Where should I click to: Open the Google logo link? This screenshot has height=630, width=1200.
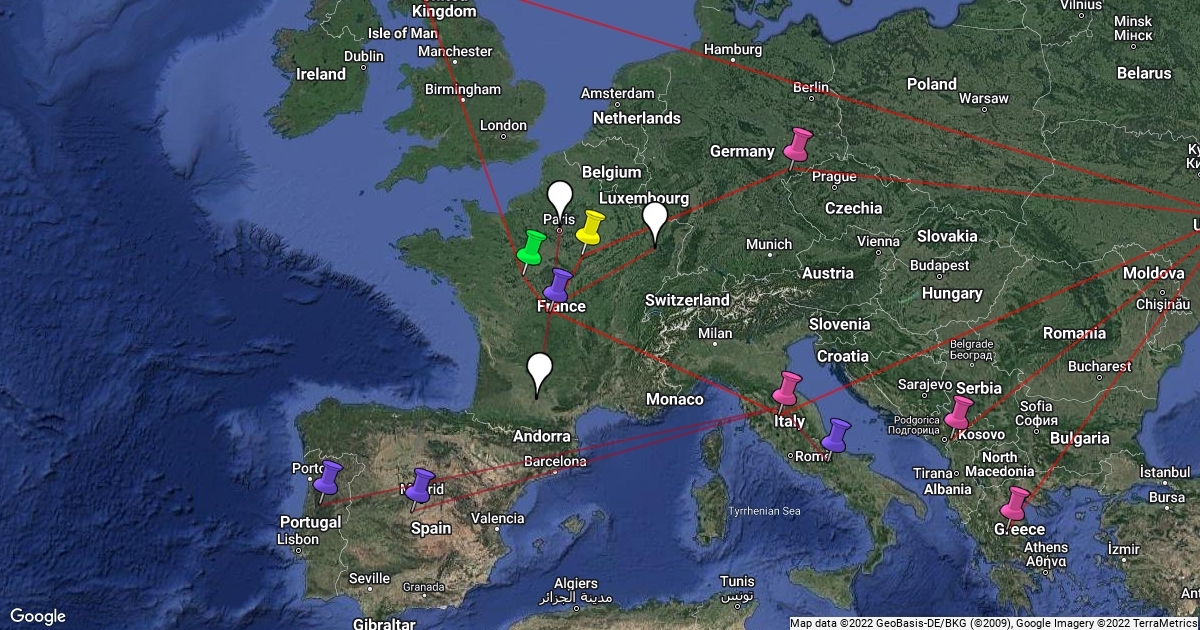(38, 616)
